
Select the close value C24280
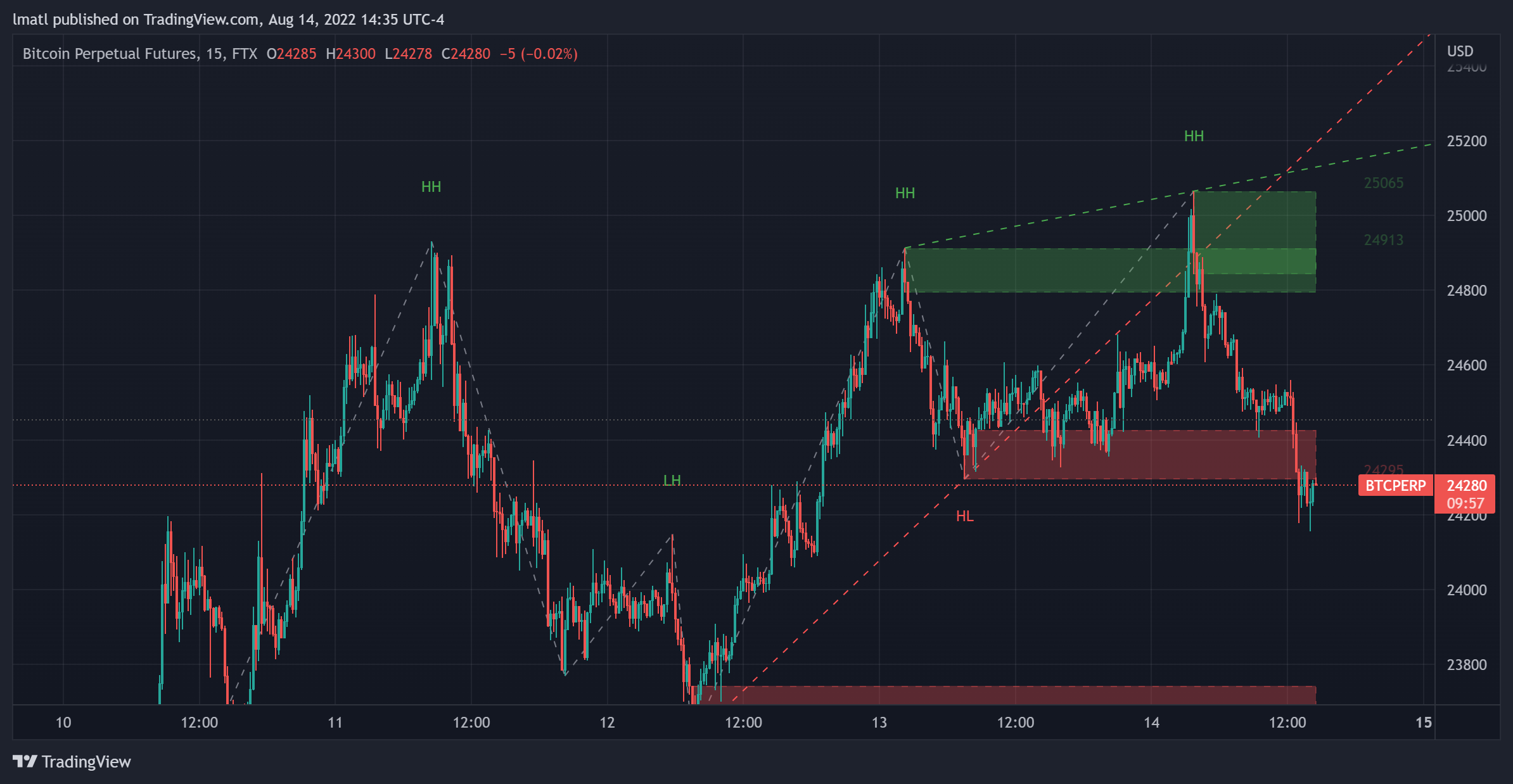(466, 54)
